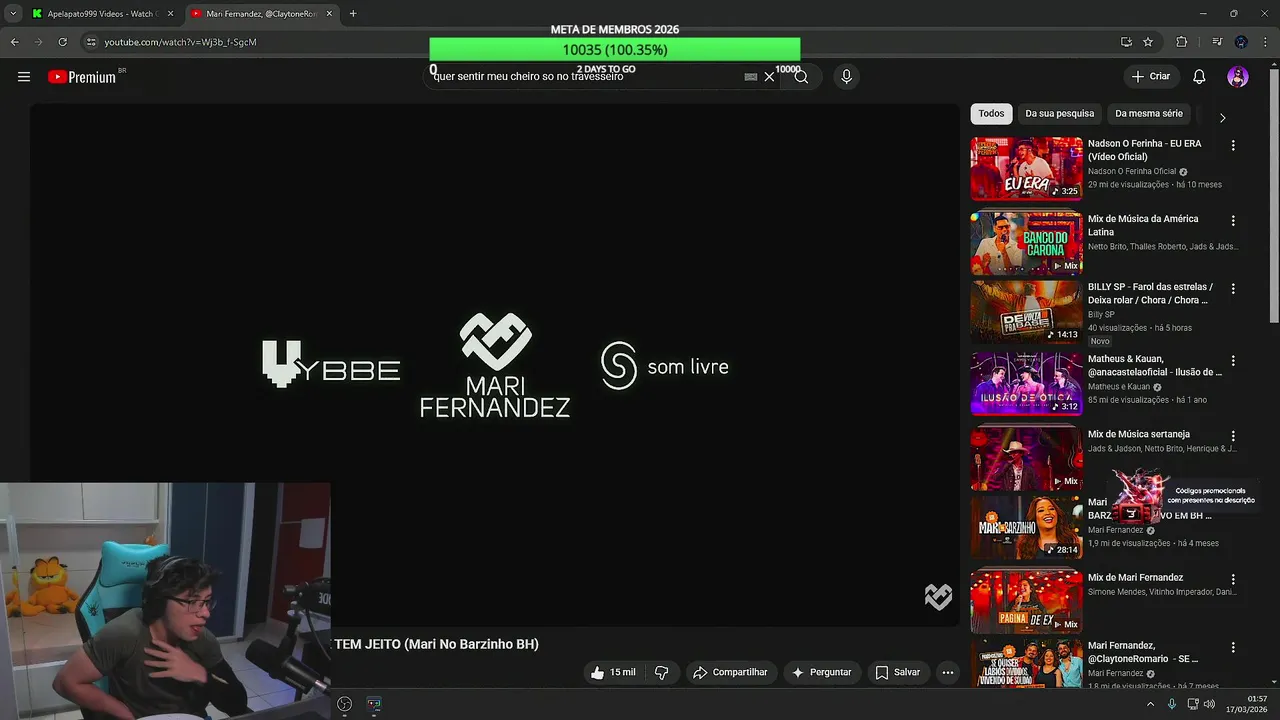Open options for BILLY SP video
The image size is (1280, 720).
1233,288
